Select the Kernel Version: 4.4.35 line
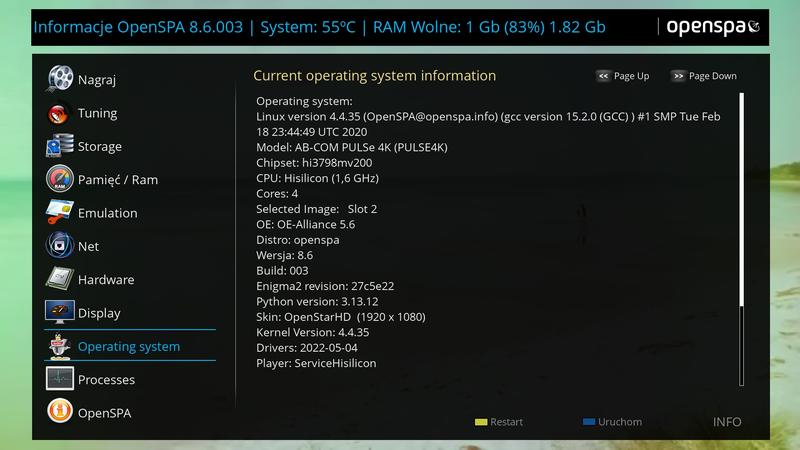The width and height of the screenshot is (800, 450). [312, 332]
